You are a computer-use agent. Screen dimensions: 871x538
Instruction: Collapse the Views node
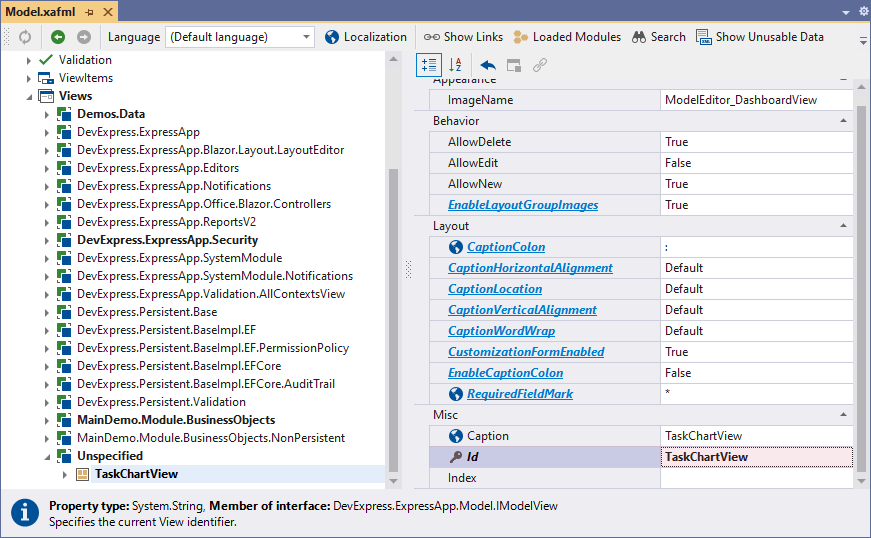(29, 97)
